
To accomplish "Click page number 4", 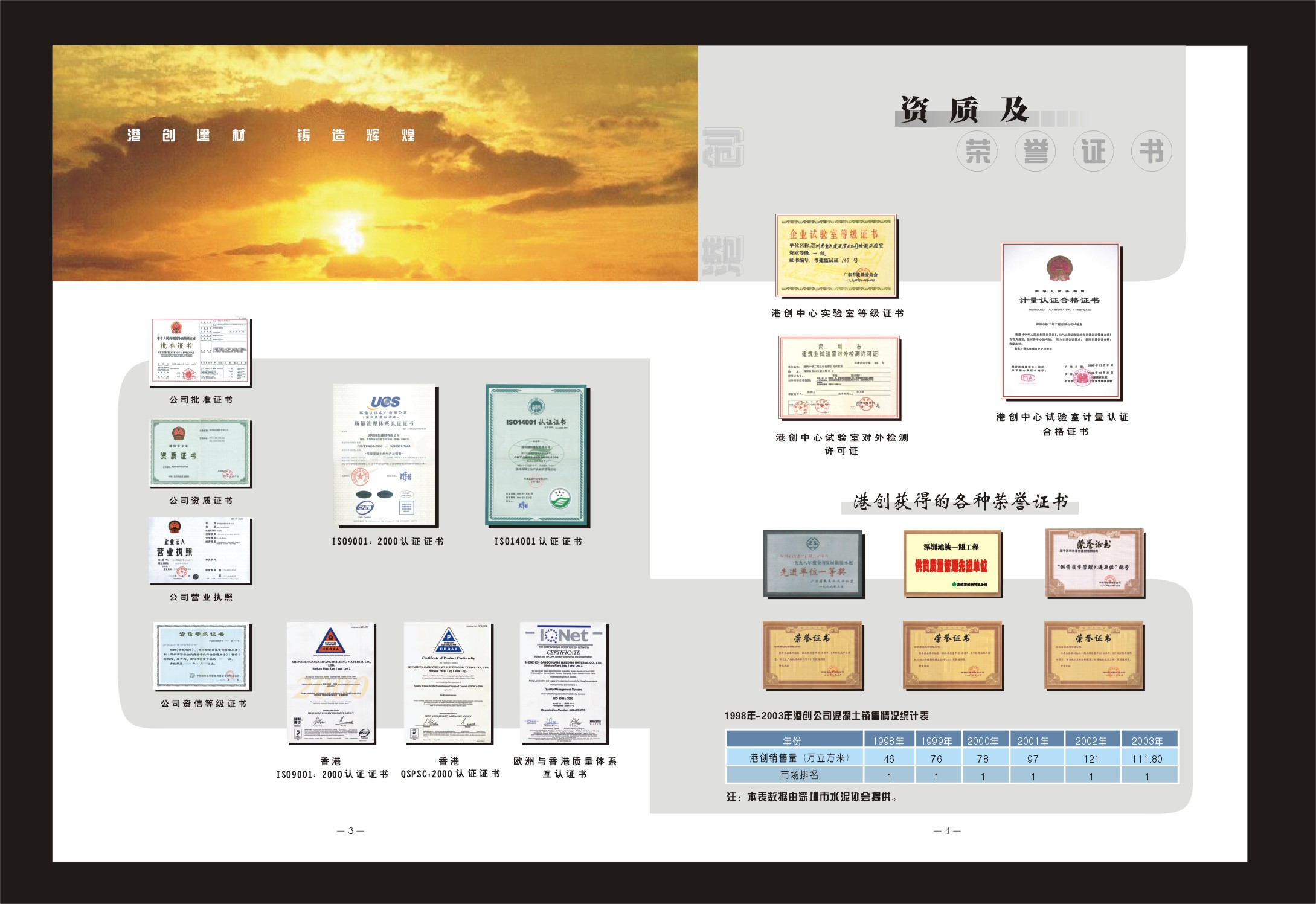I will [x=948, y=831].
